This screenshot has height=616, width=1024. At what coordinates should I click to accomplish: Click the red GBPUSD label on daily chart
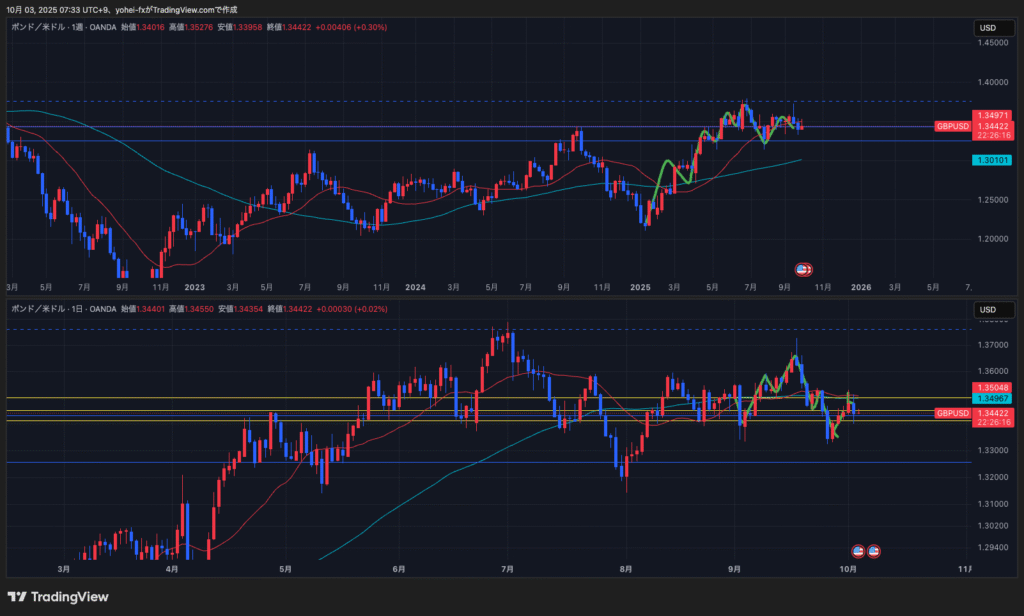coord(952,413)
